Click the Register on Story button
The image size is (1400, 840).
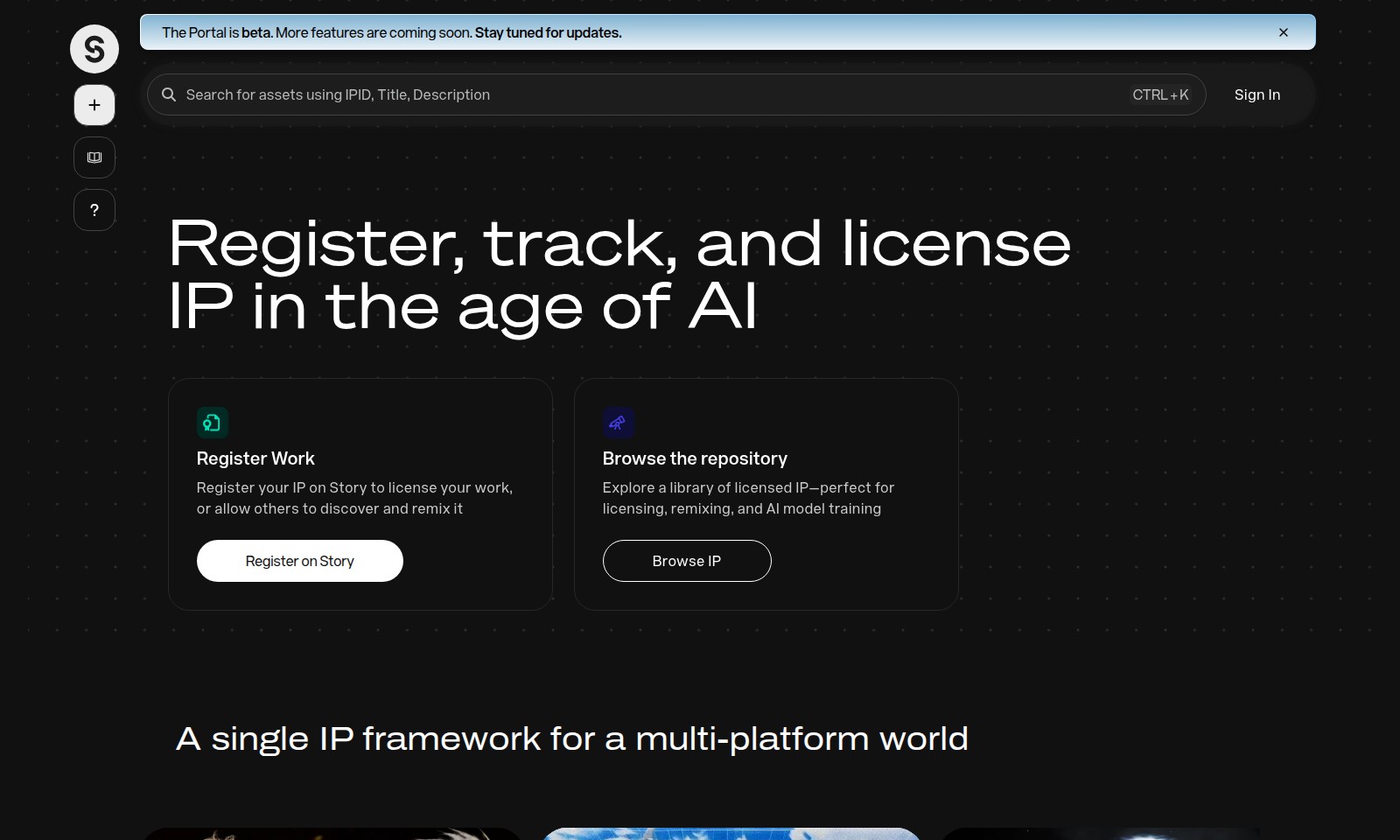coord(300,561)
